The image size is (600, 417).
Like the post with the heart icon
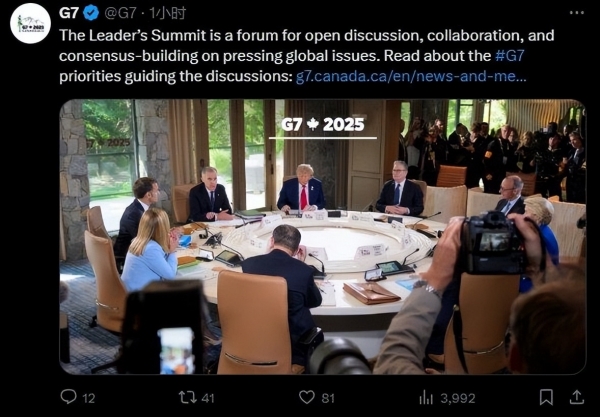(307, 397)
